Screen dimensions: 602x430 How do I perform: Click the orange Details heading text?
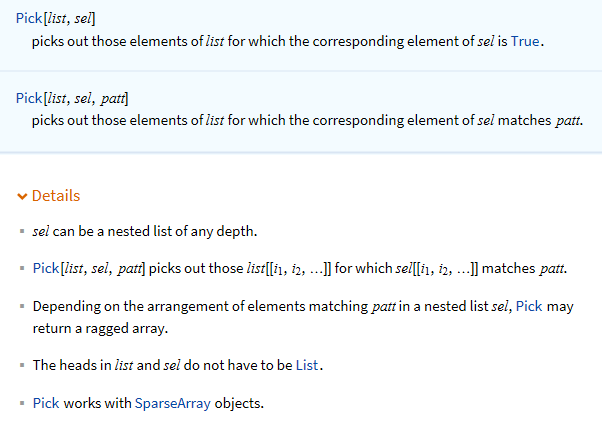56,196
